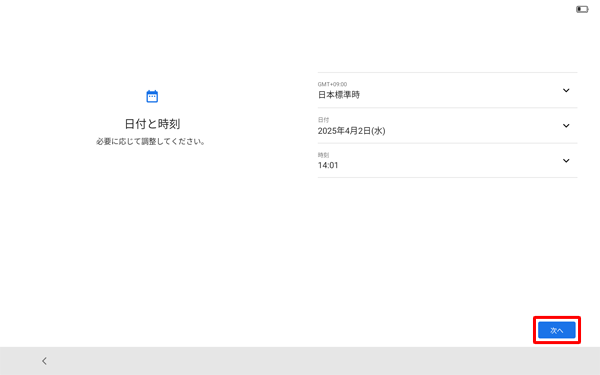Click the blue 次へ button

coord(556,330)
